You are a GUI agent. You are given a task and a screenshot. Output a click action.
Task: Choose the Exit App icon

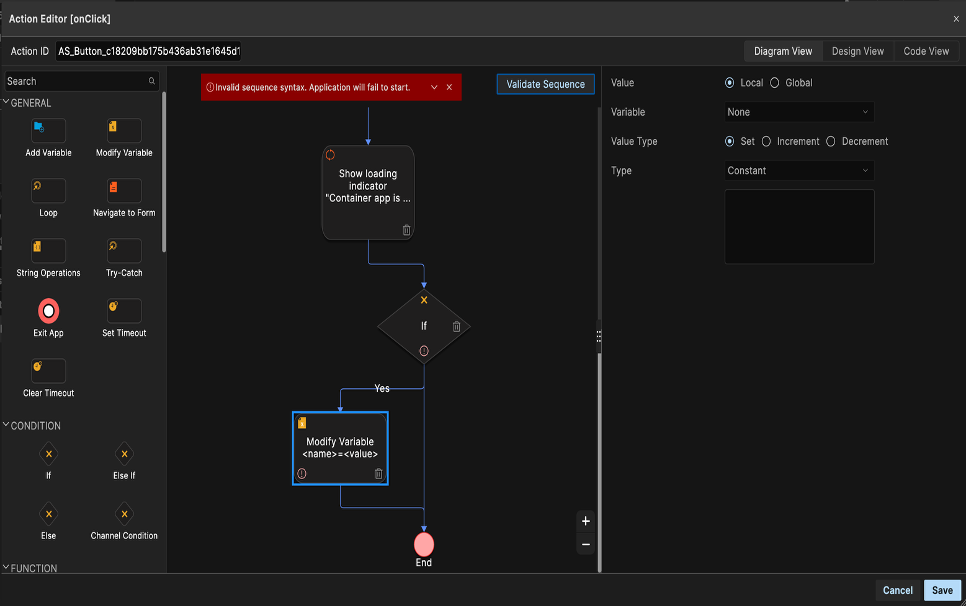[48, 311]
